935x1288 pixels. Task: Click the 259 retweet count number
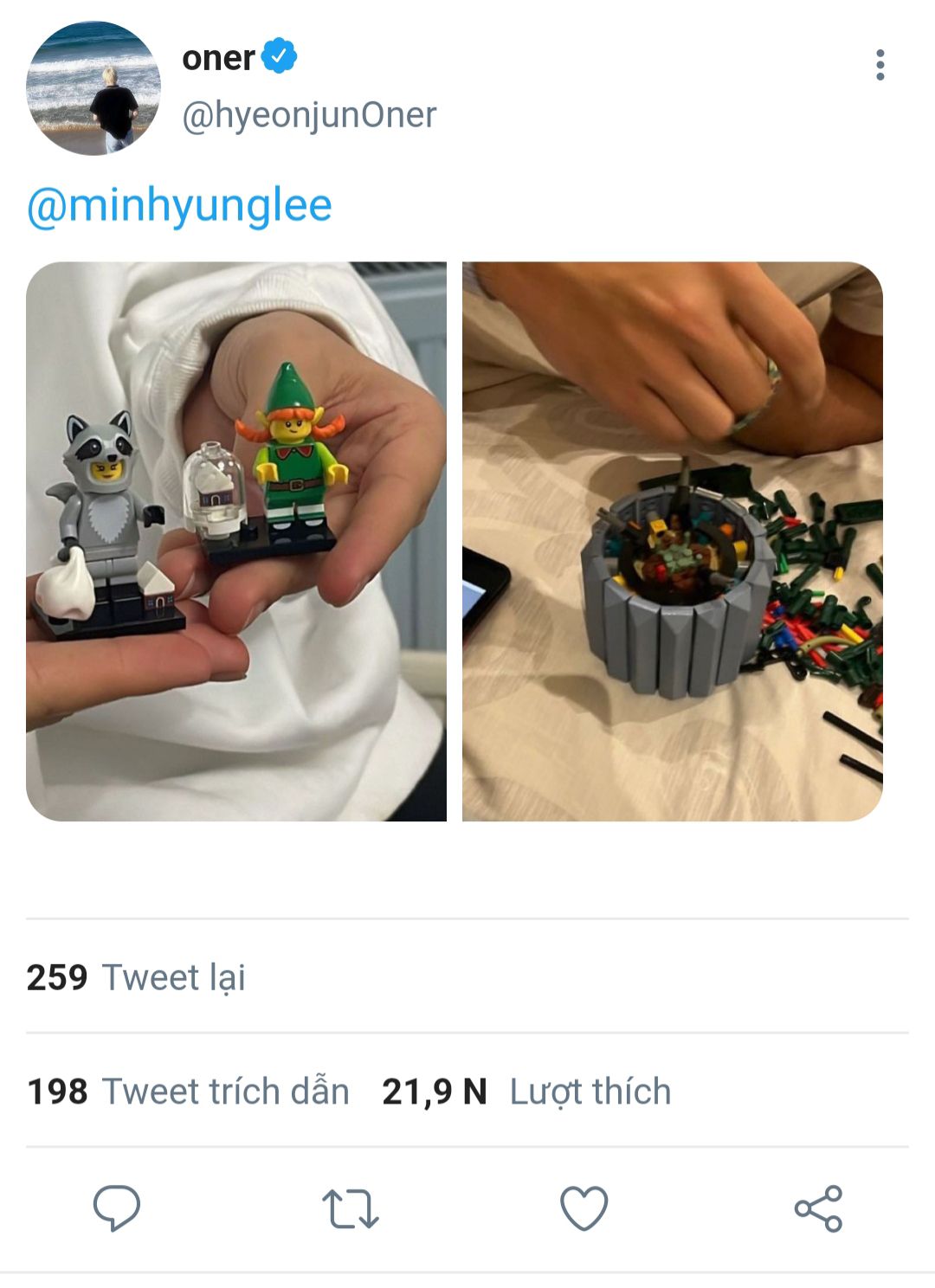pyautogui.click(x=57, y=977)
